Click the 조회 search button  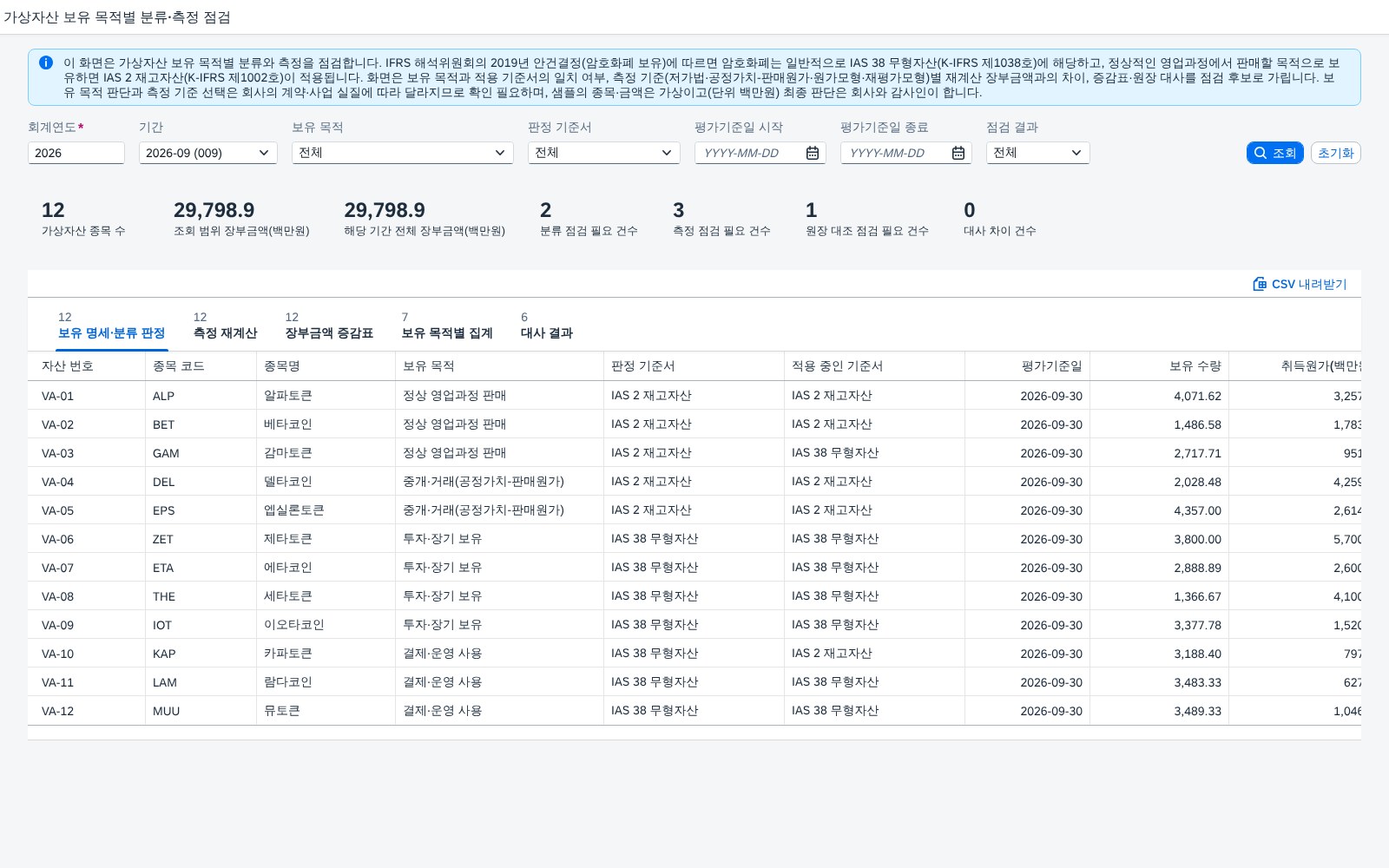pos(1274,153)
